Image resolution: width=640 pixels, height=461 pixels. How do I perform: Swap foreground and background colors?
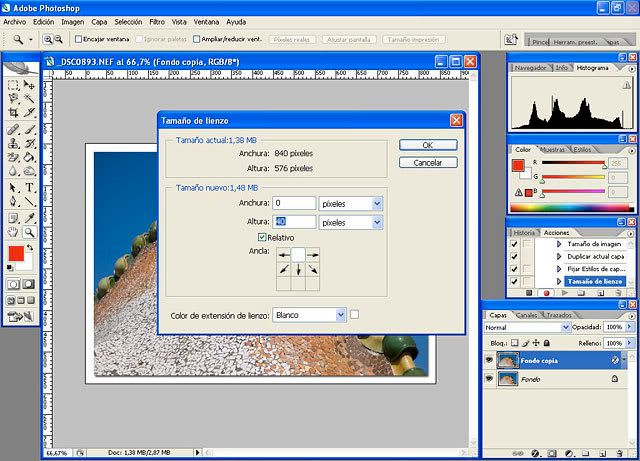click(30, 247)
